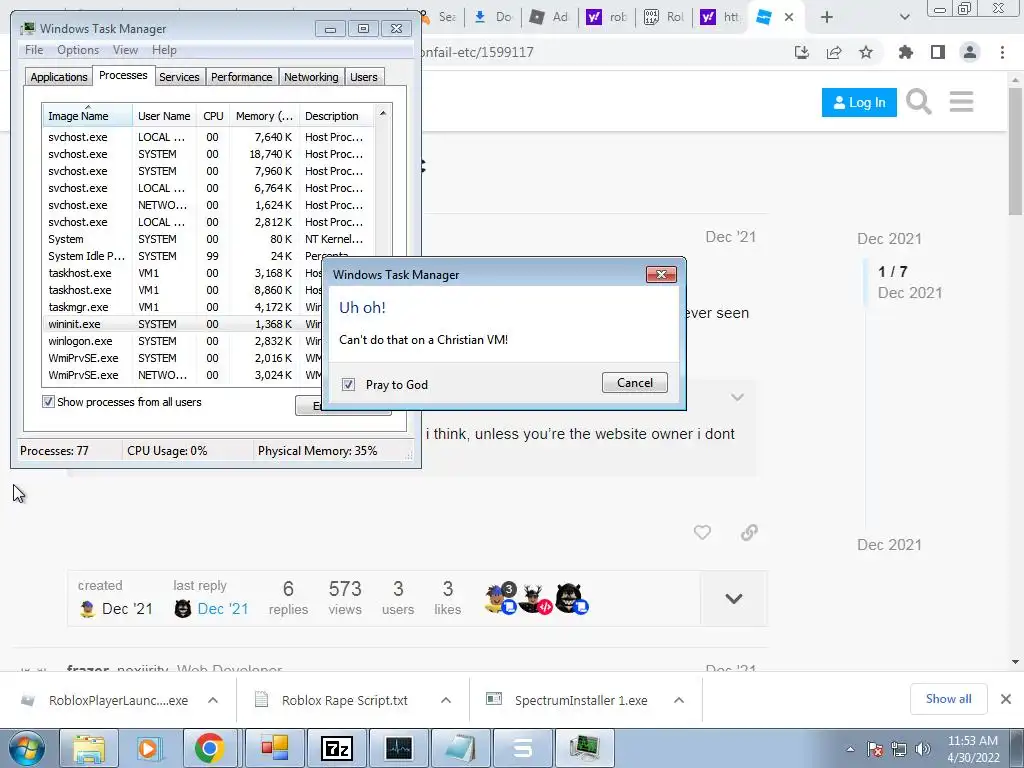
Task: Switch to the Networking tab
Action: pyautogui.click(x=312, y=77)
